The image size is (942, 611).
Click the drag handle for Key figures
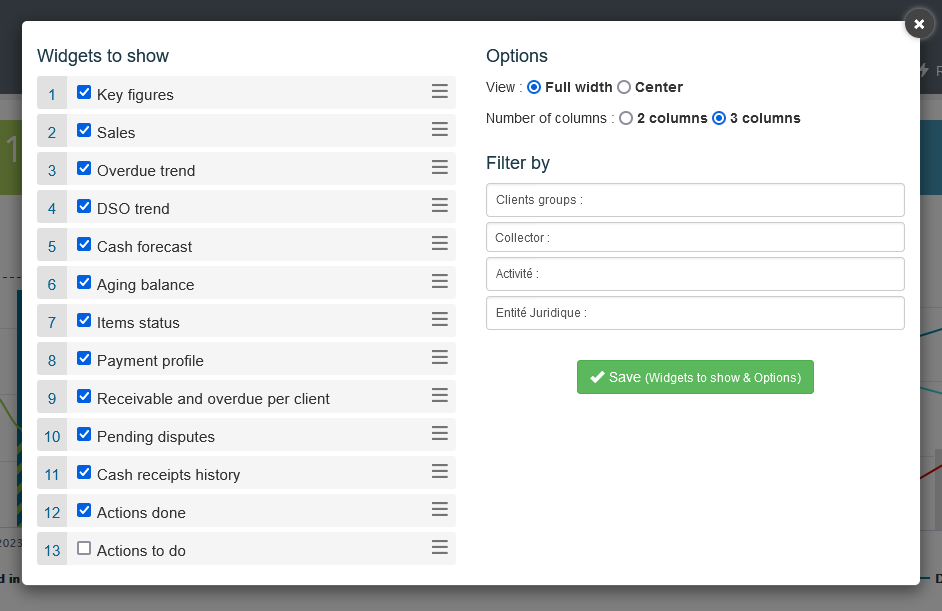coord(439,92)
